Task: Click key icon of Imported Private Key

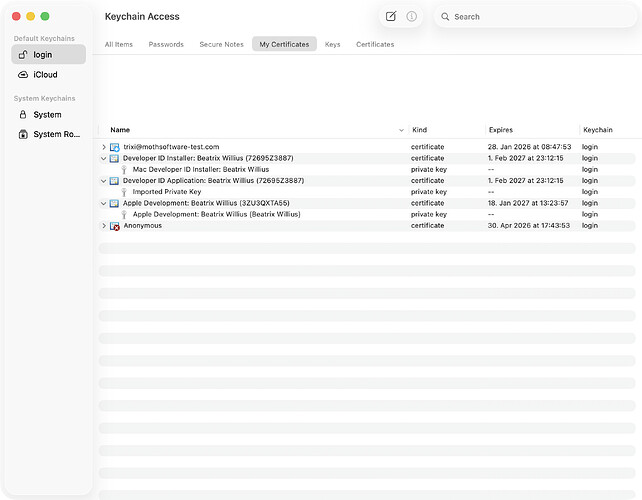Action: click(124, 192)
